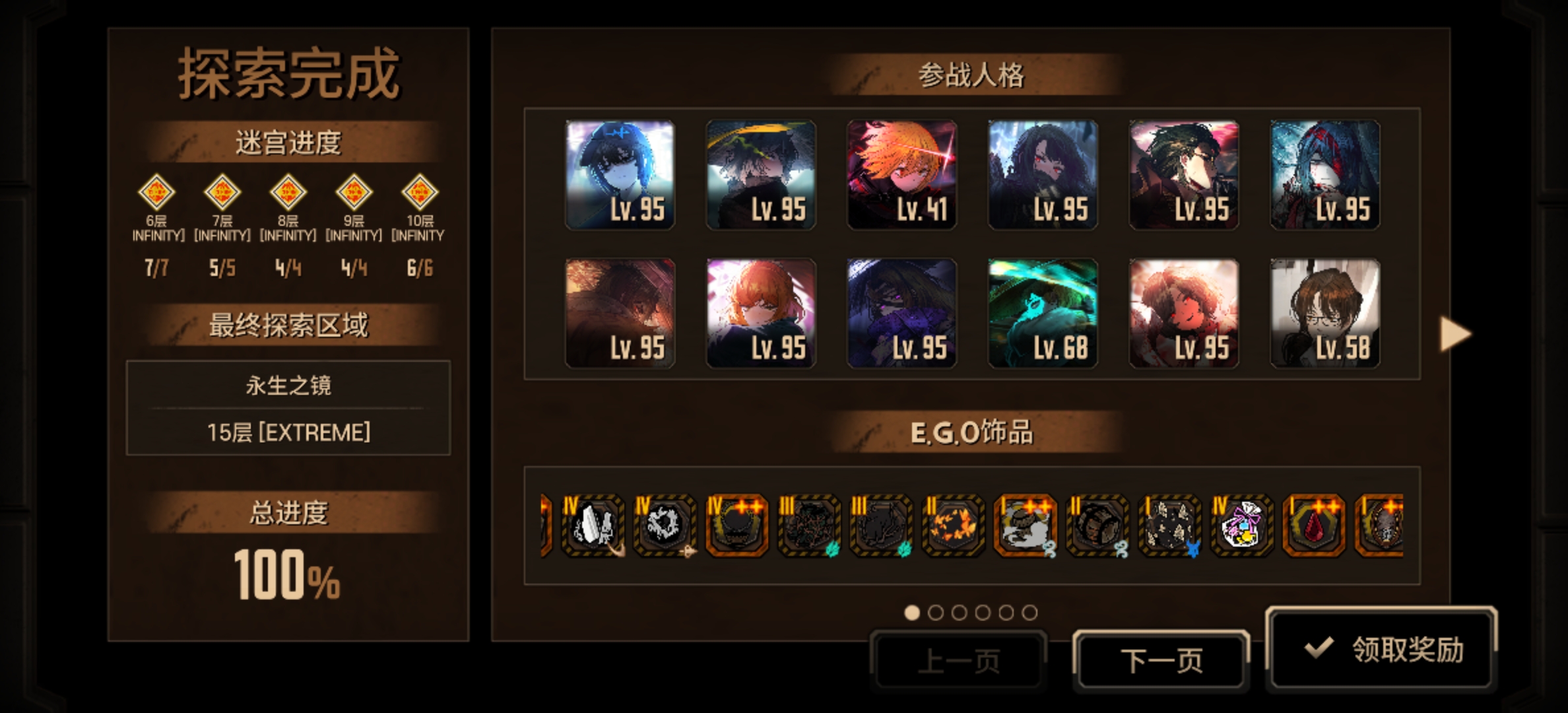Click the greyed-out 上一页 previous page button
Image resolution: width=1568 pixels, height=713 pixels.
pyautogui.click(x=959, y=660)
